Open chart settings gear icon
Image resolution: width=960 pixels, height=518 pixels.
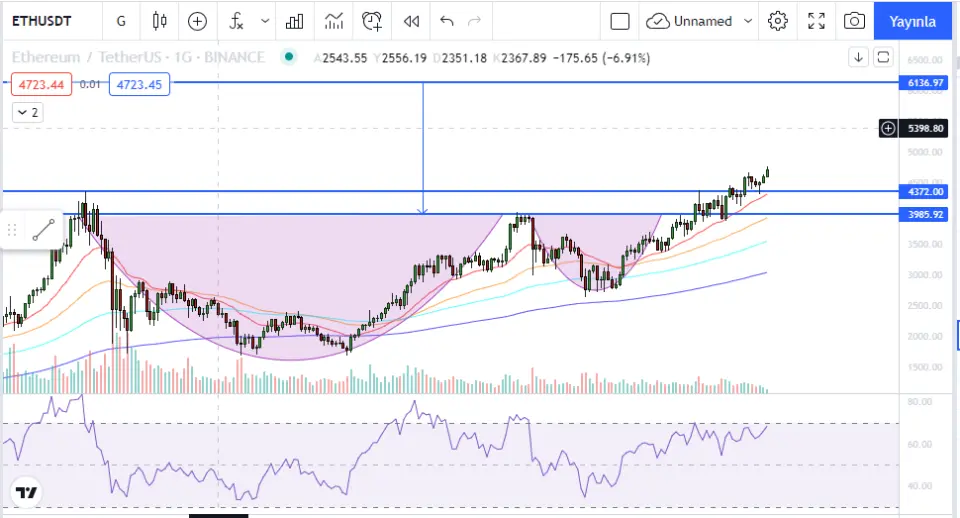coord(778,21)
